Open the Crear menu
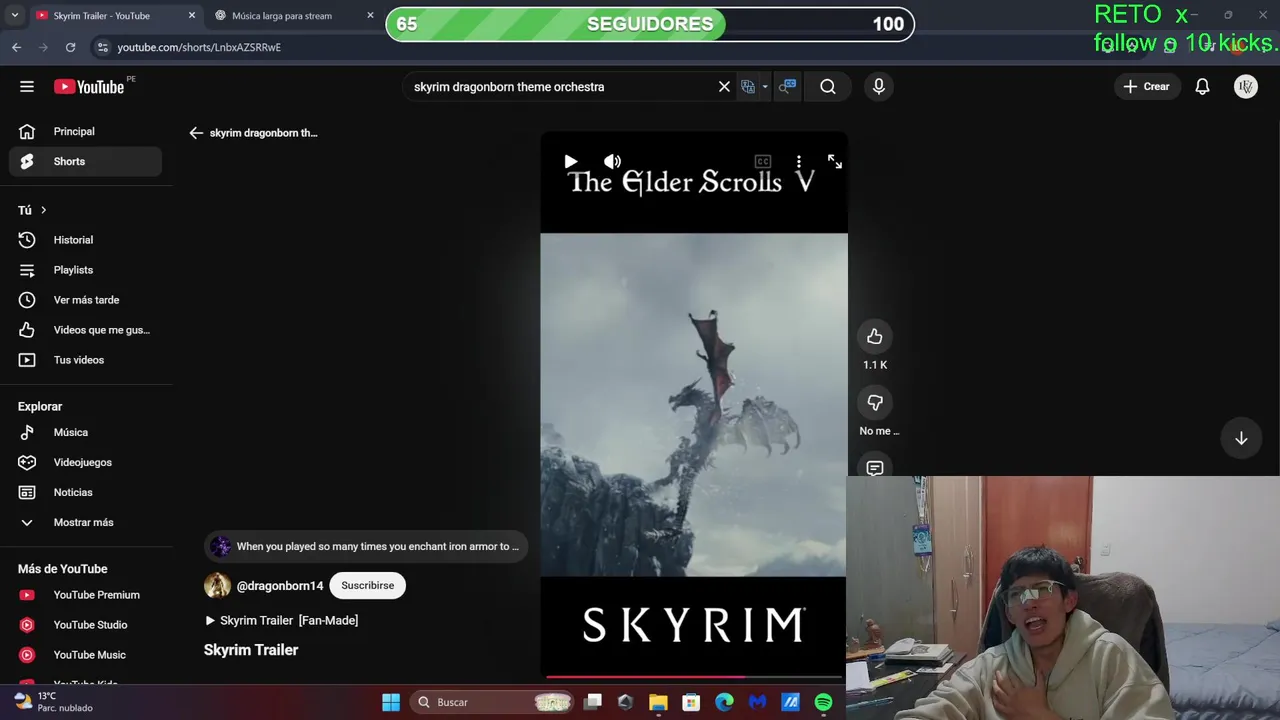The width and height of the screenshot is (1280, 720). click(x=1146, y=87)
